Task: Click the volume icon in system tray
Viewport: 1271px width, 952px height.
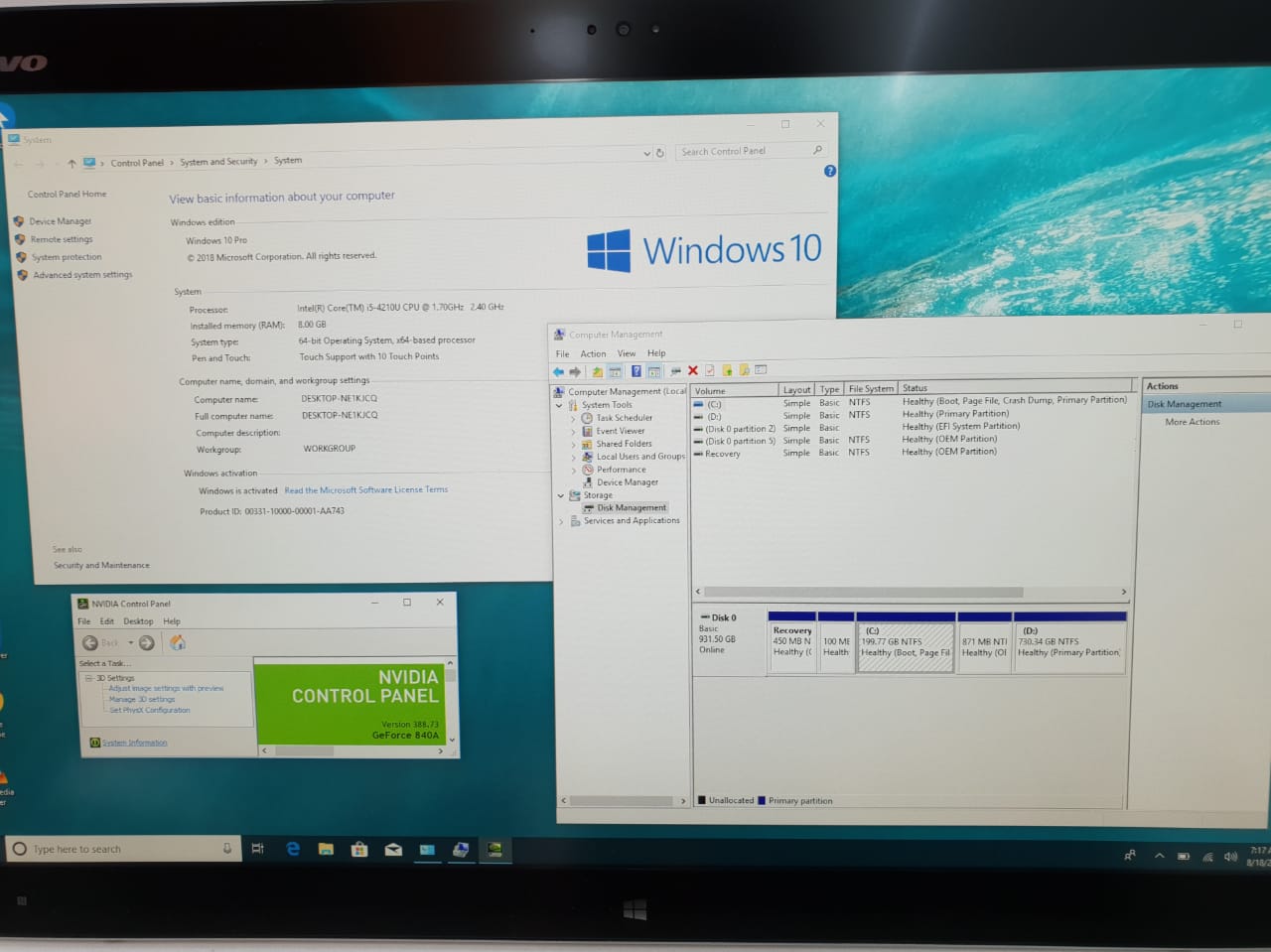Action: tap(1230, 856)
